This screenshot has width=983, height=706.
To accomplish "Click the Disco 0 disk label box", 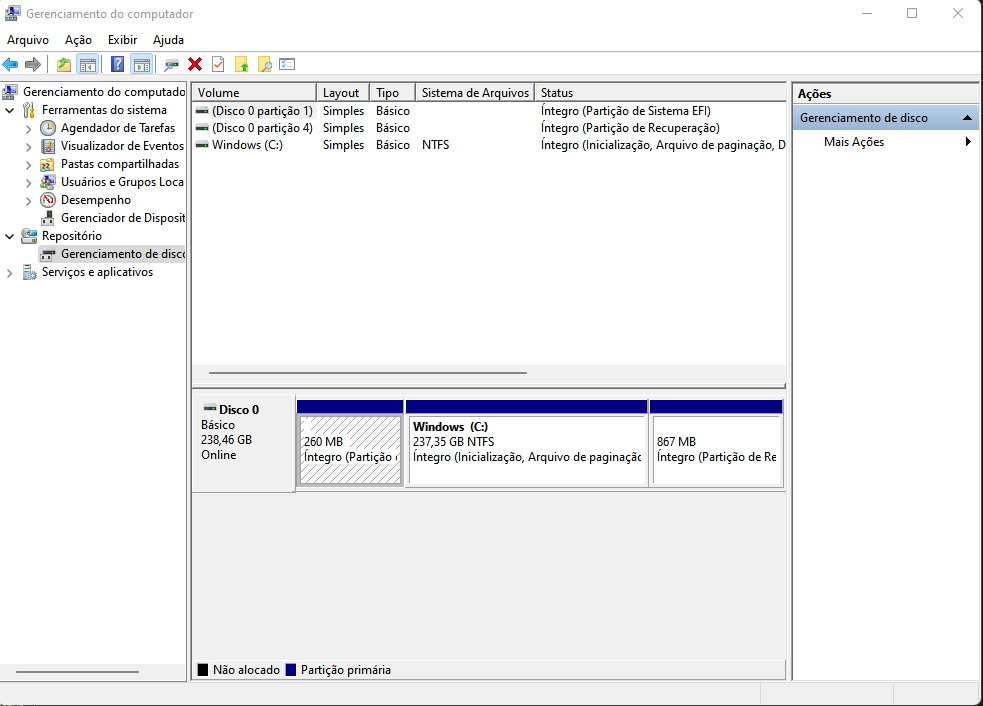I will tap(243, 443).
